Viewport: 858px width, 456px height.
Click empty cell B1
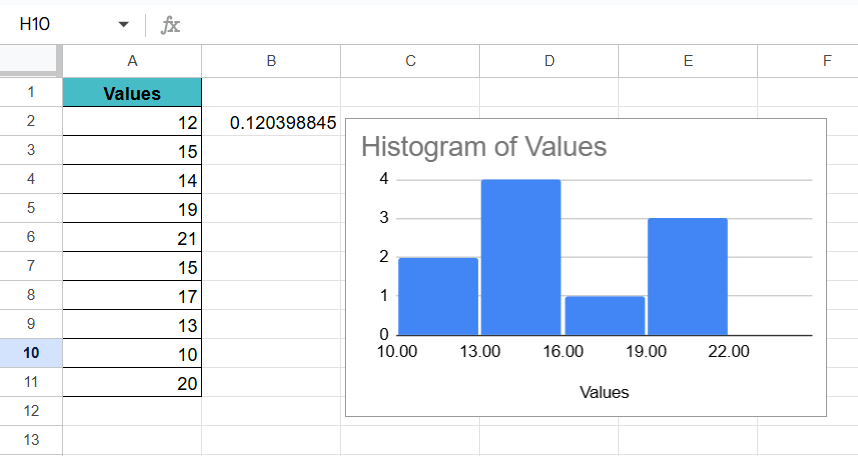coord(271,92)
